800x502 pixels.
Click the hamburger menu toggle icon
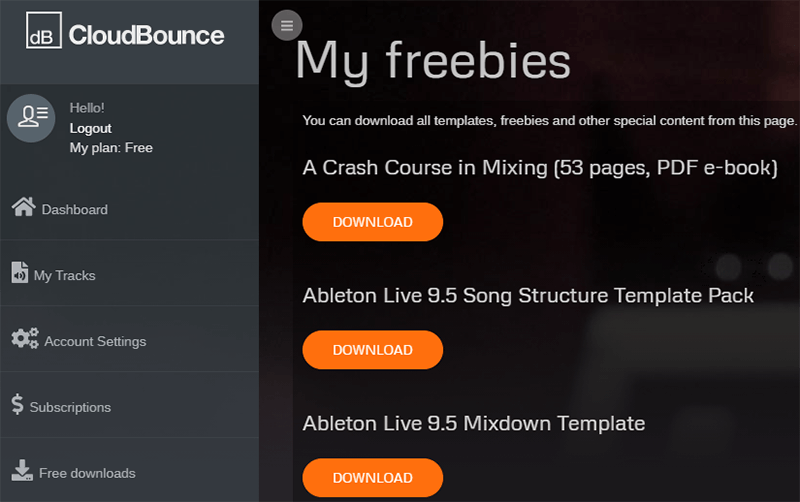(x=287, y=25)
